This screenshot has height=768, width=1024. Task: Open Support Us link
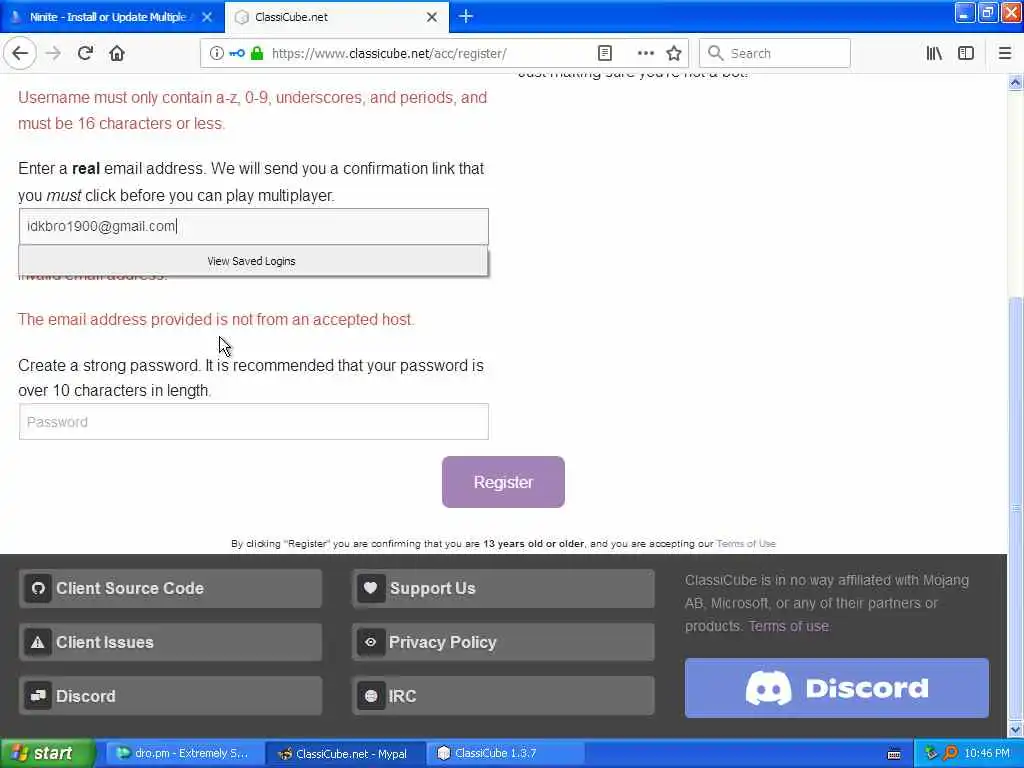pyautogui.click(x=503, y=588)
